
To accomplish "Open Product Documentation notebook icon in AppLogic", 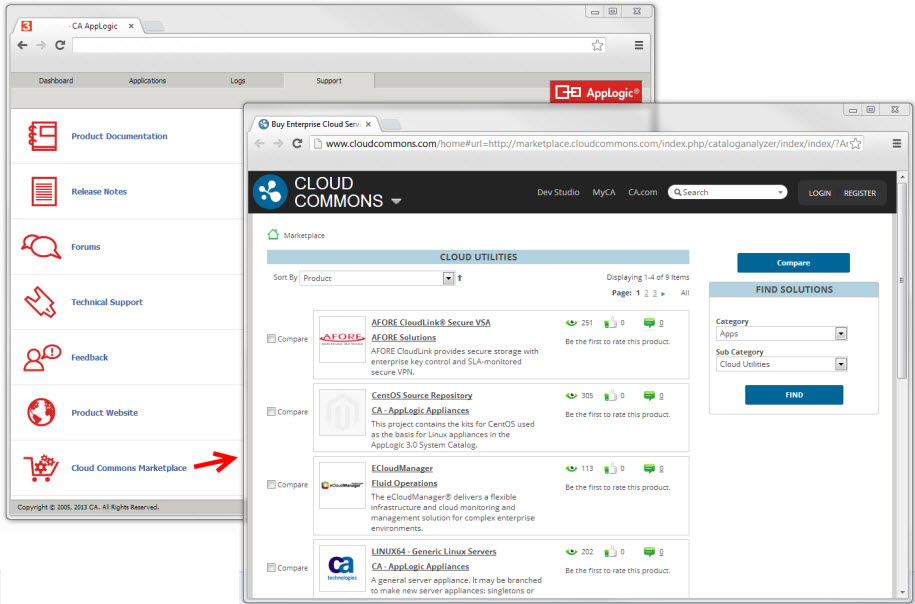I will point(43,136).
